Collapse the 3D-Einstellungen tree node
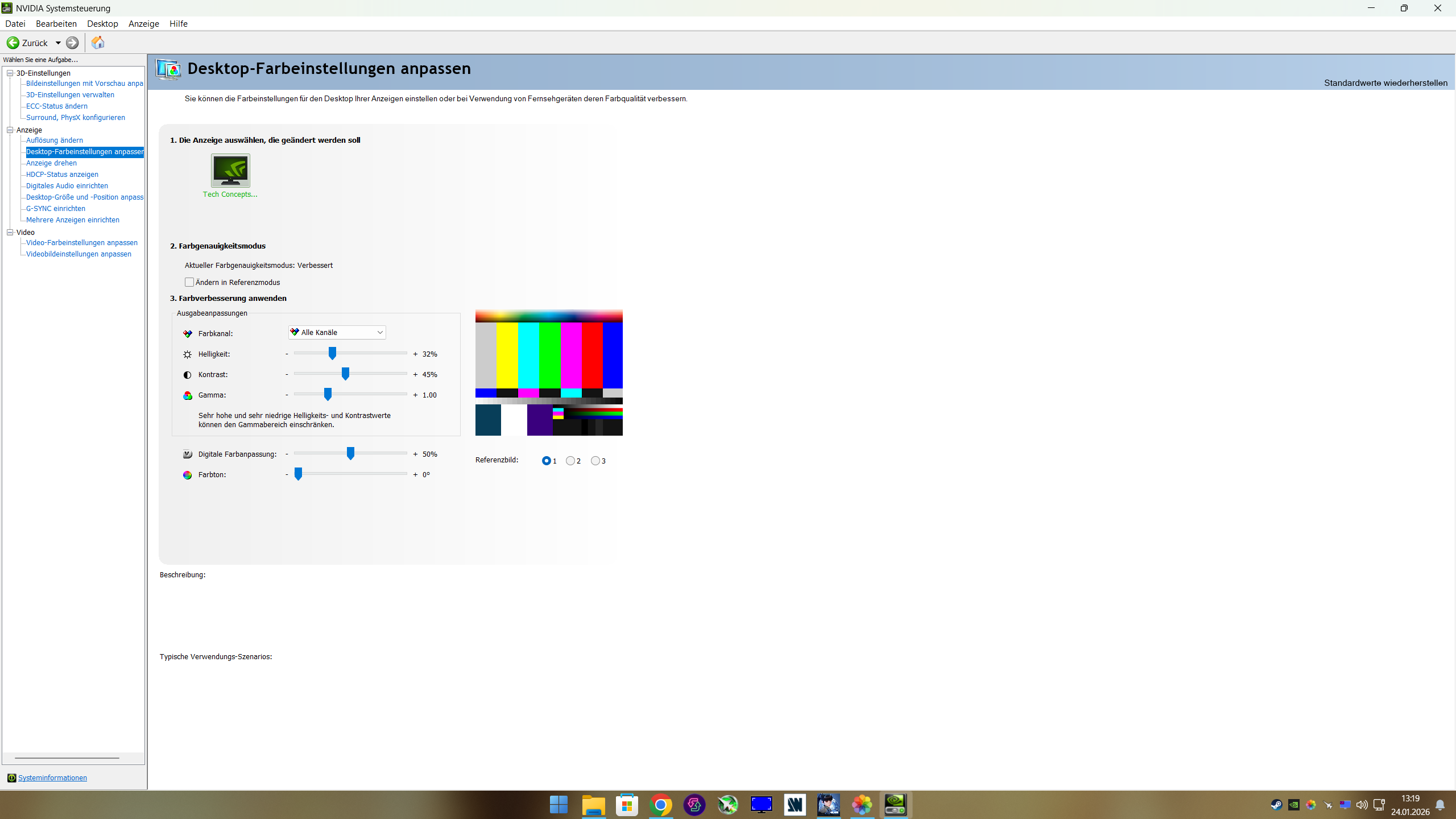The width and height of the screenshot is (1456, 819). [10, 73]
